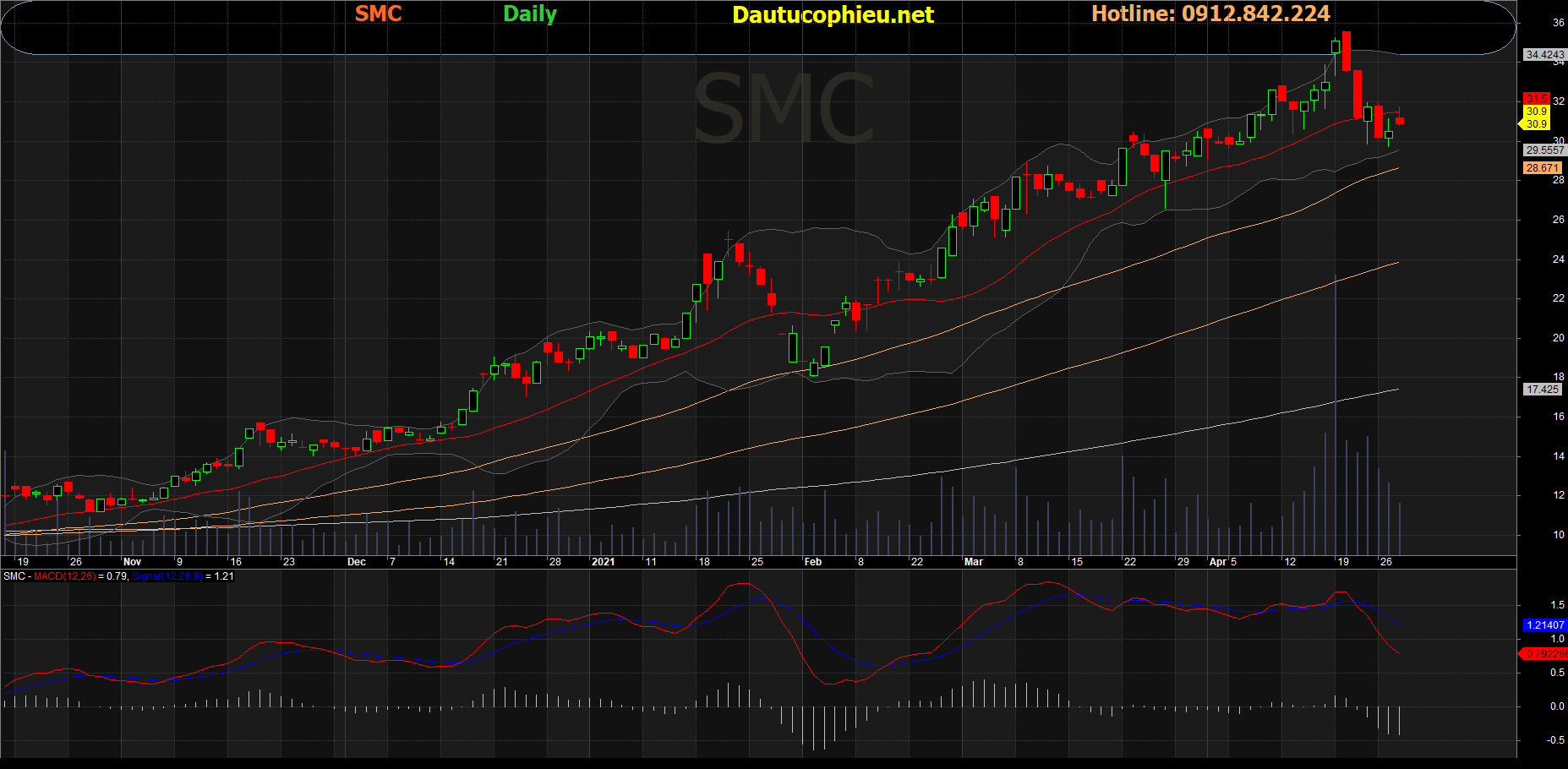
Task: Click the date label 11 on time axis
Action: (650, 562)
